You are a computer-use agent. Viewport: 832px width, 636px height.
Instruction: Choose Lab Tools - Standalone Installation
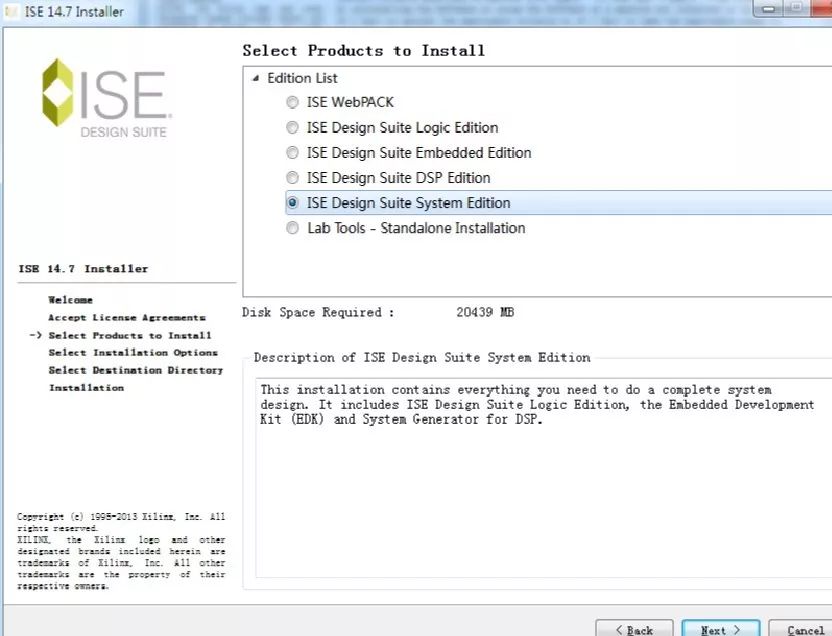pos(292,228)
